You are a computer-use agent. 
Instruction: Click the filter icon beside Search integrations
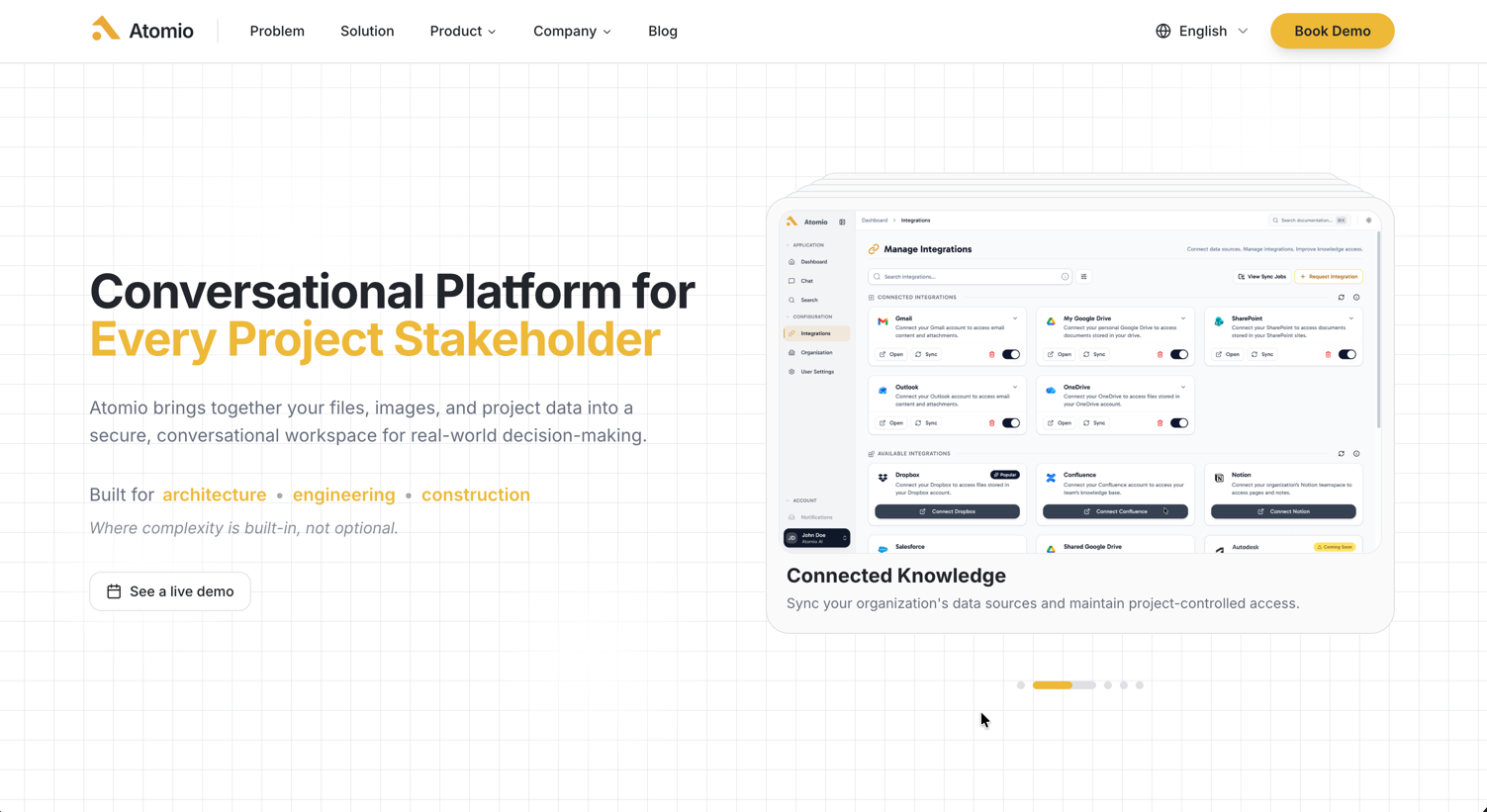[1084, 277]
